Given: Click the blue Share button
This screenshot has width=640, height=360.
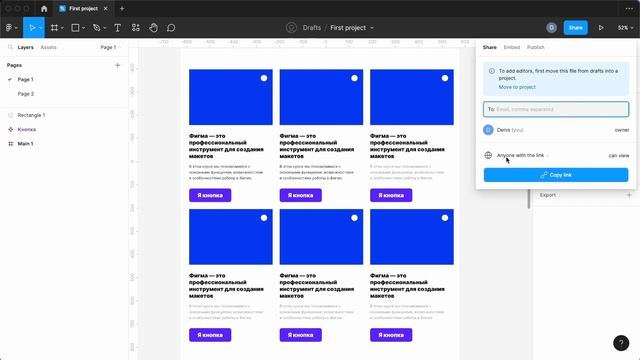Looking at the screenshot, I should [x=576, y=28].
